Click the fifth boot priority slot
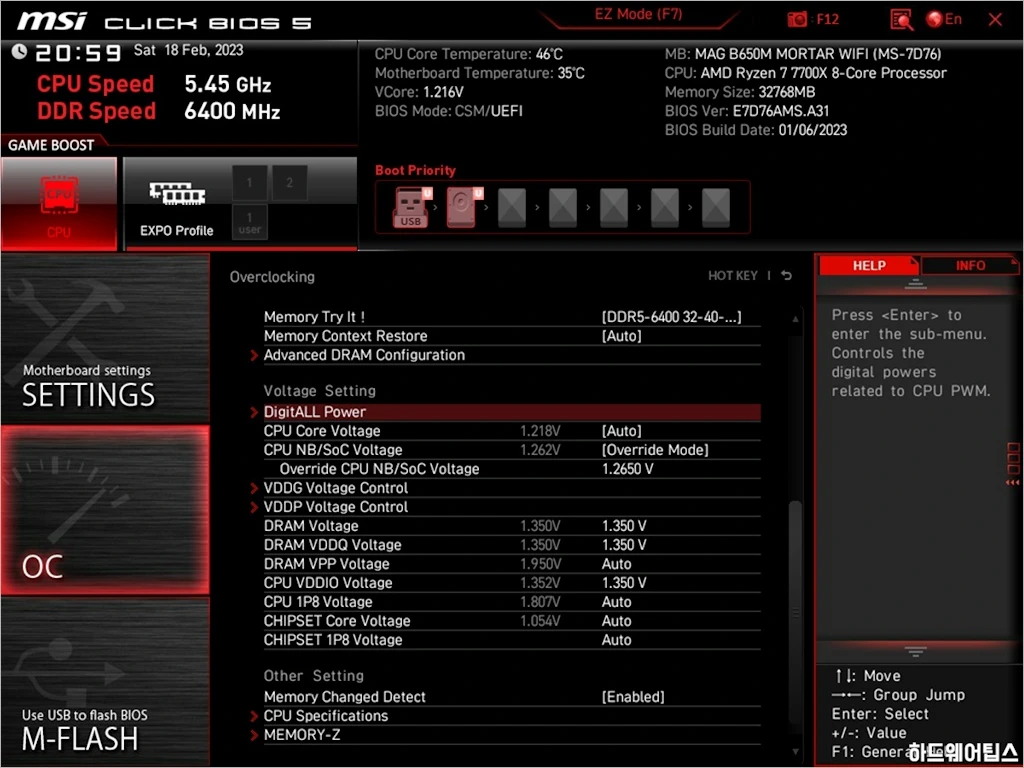Viewport: 1024px width, 768px height. (x=614, y=208)
